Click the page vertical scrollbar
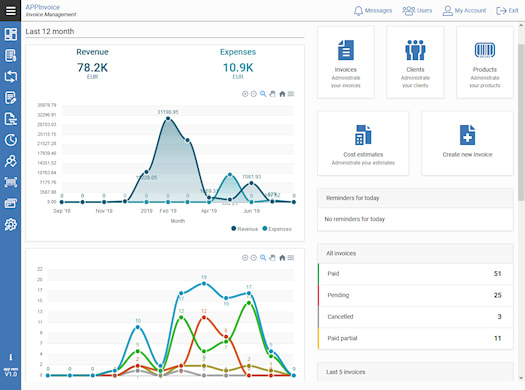Image resolution: width=525 pixels, height=390 pixels. pyautogui.click(x=521, y=122)
